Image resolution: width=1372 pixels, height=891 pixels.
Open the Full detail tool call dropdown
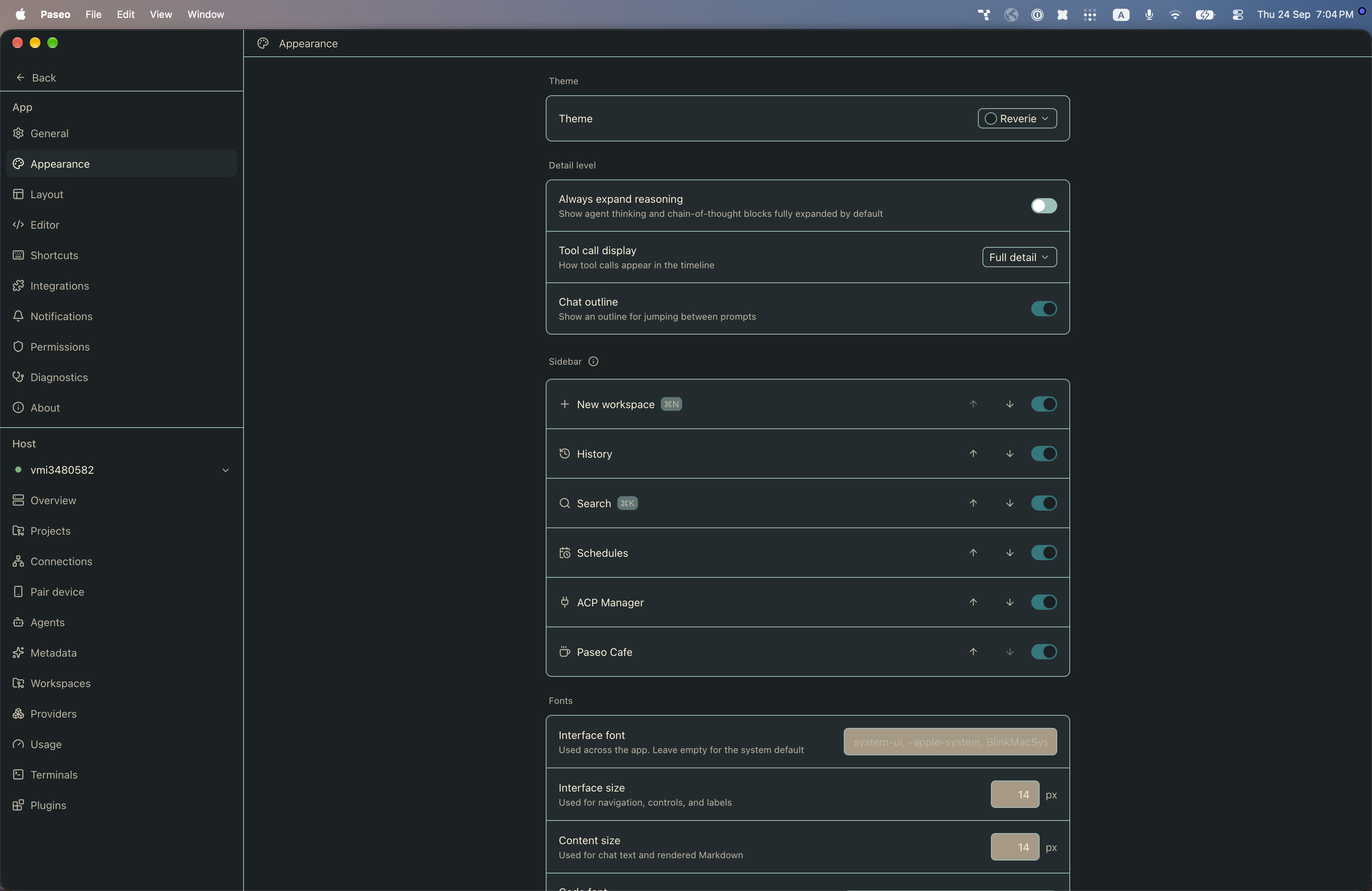(x=1020, y=257)
